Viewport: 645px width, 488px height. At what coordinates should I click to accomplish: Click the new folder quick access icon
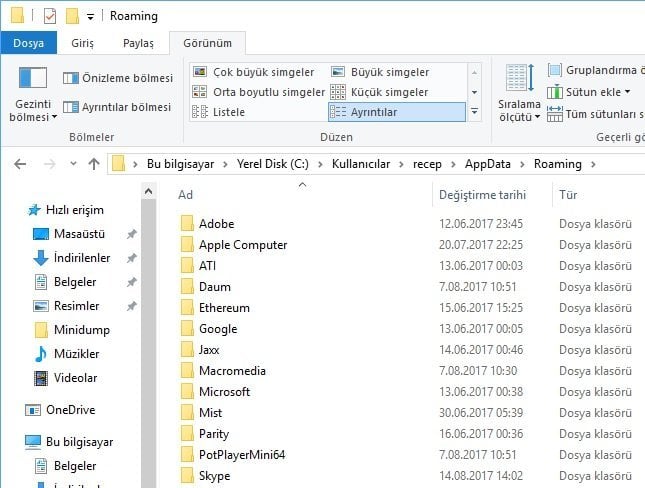coord(72,16)
